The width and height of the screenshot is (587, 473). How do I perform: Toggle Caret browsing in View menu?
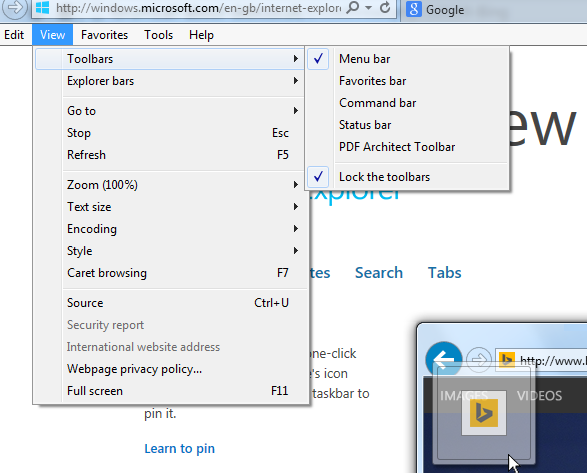(x=171, y=273)
